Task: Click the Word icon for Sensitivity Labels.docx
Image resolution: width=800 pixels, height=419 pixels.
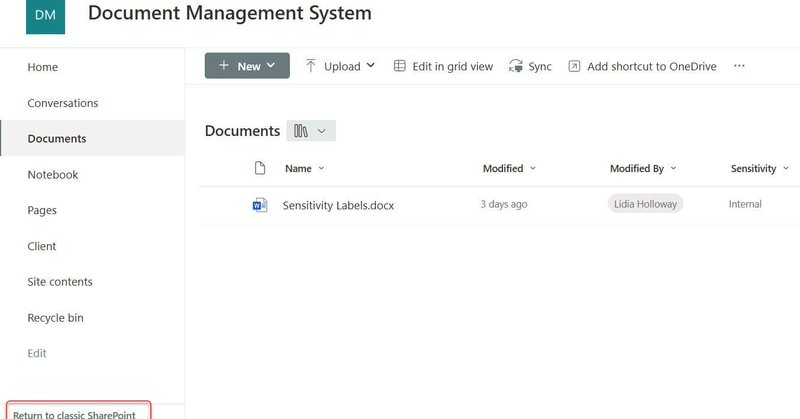Action: pos(260,205)
